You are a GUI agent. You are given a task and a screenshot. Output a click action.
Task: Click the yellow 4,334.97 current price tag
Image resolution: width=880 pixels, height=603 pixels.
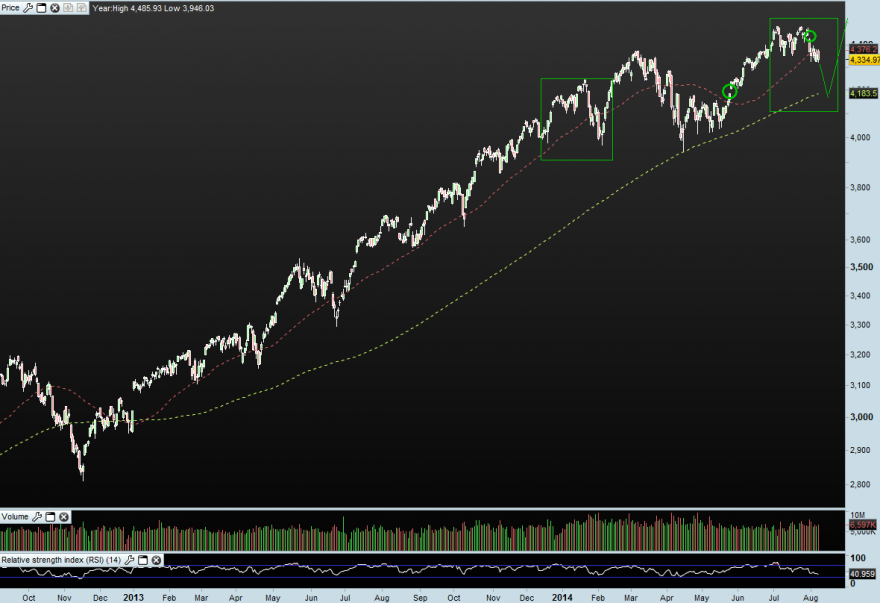864,60
